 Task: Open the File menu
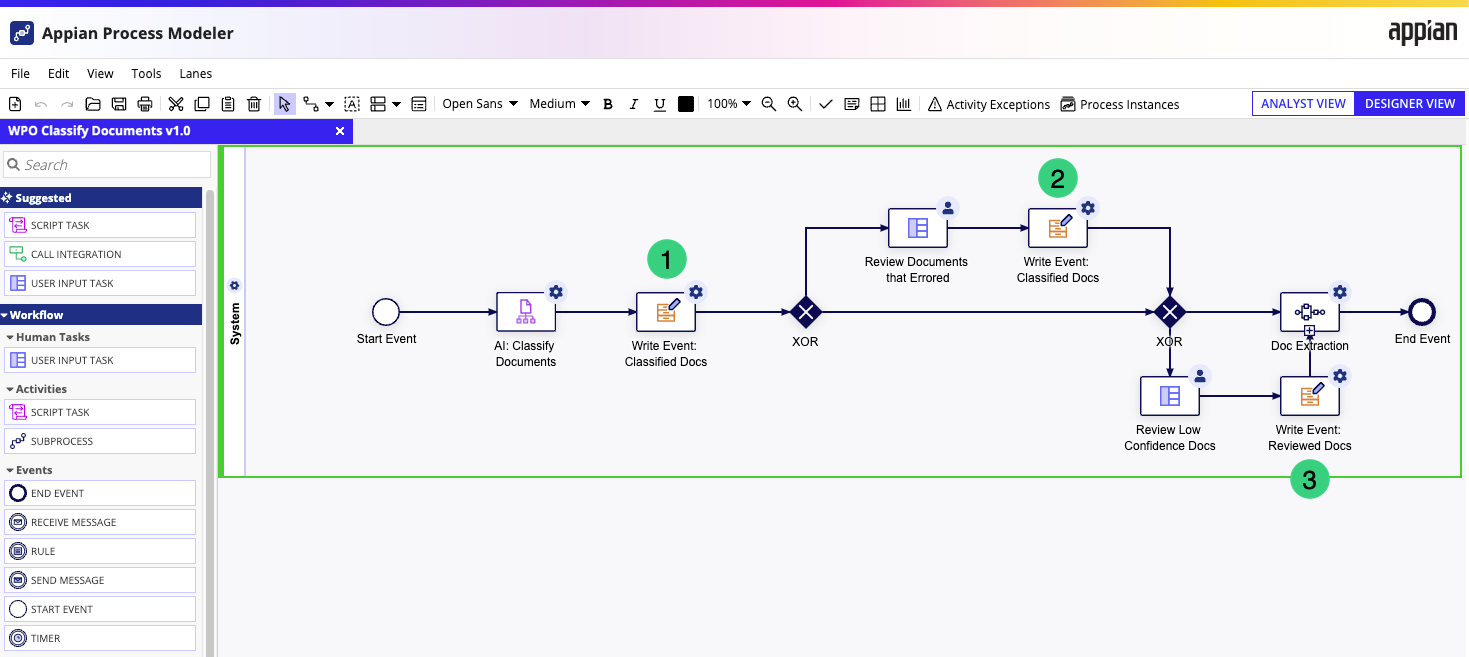(20, 73)
